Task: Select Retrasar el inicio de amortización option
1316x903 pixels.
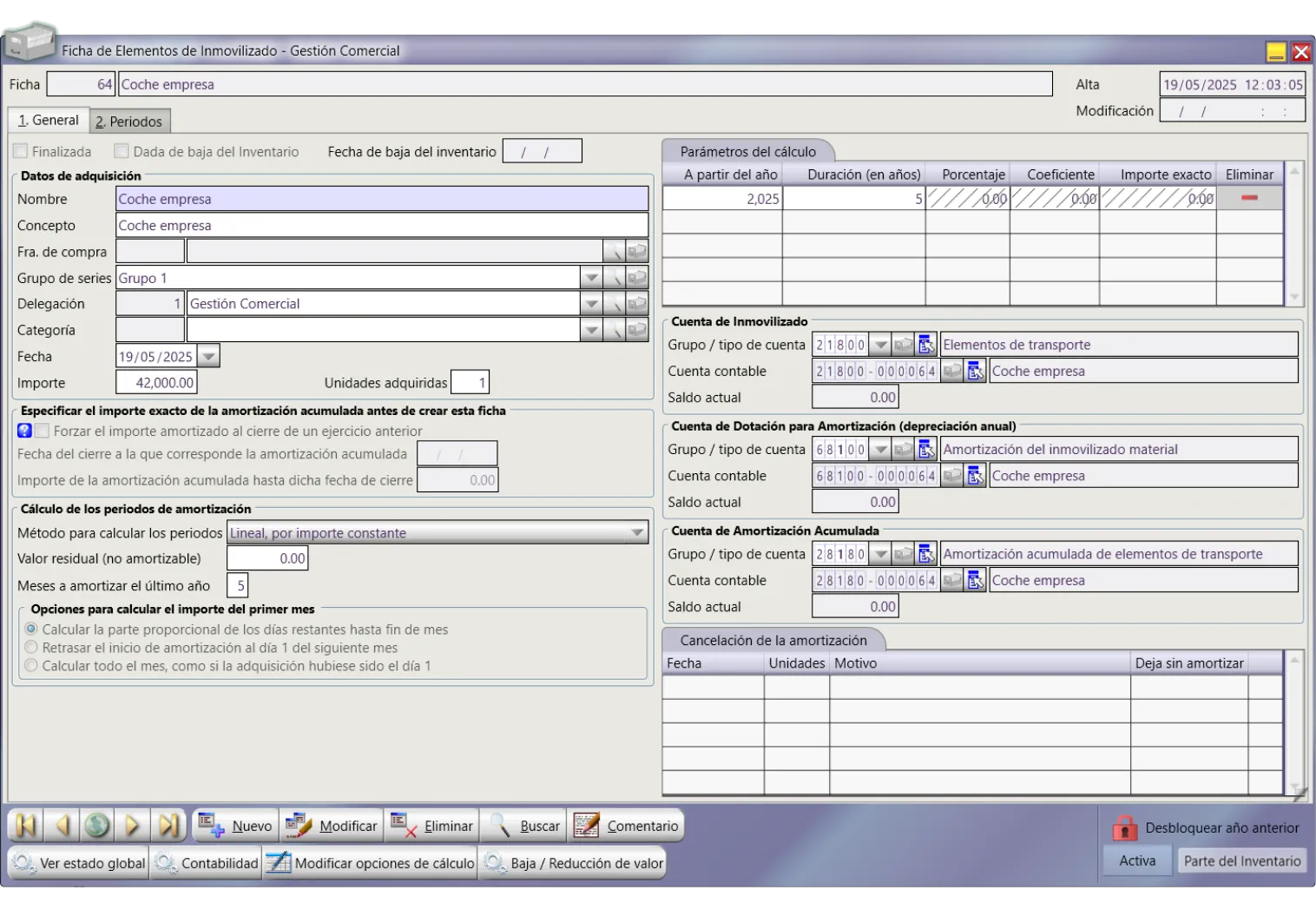Action: (x=32, y=648)
